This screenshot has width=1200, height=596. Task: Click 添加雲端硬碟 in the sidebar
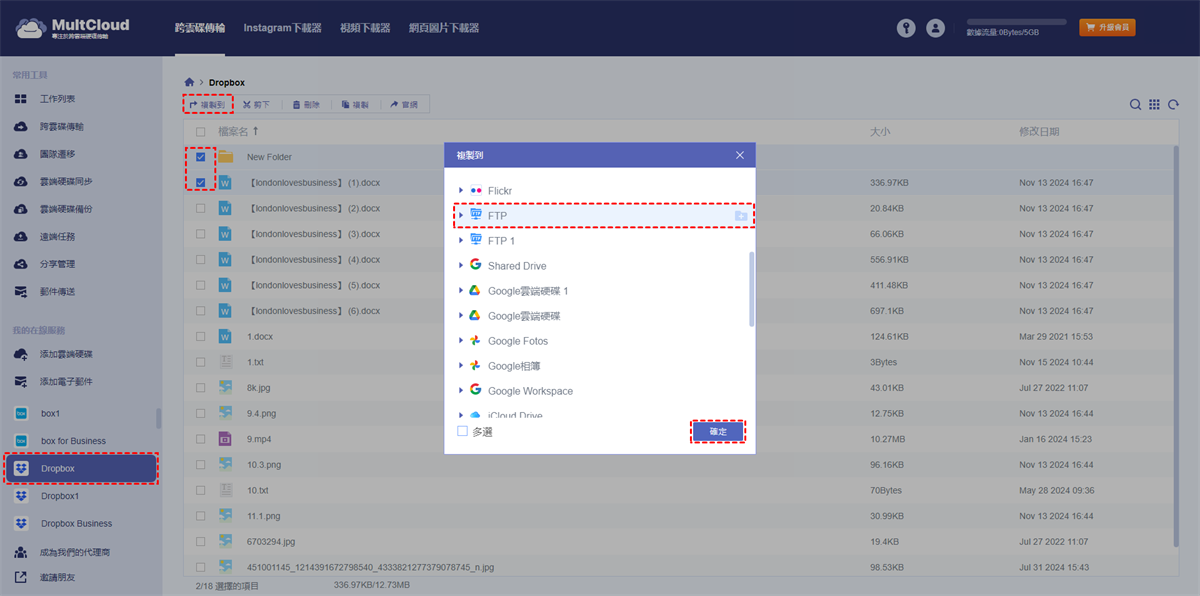tap(66, 354)
